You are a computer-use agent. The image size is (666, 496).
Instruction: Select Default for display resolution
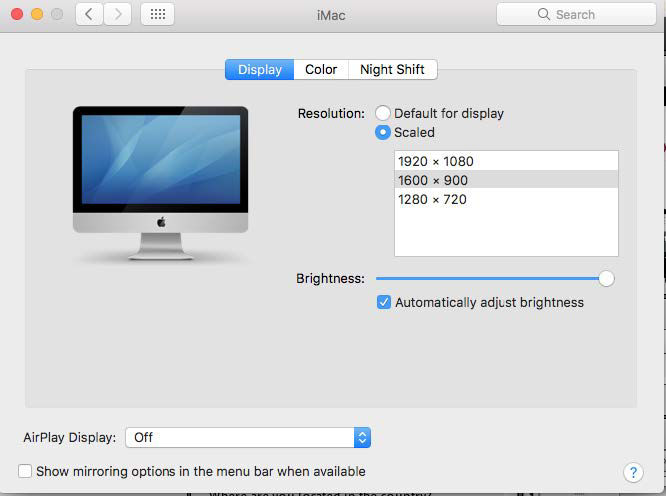pyautogui.click(x=383, y=113)
